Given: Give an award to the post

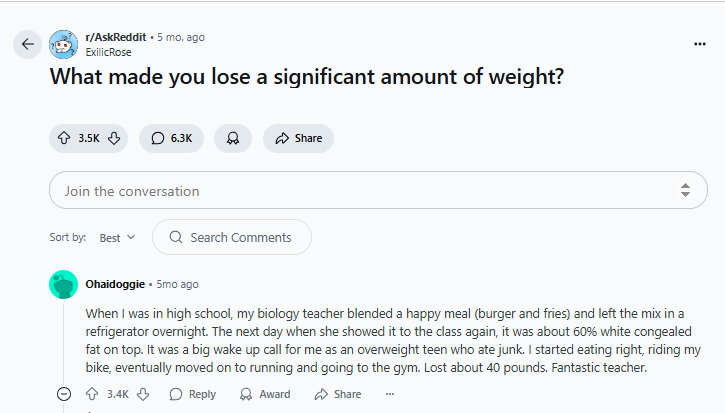Looking at the screenshot, I should click(233, 138).
